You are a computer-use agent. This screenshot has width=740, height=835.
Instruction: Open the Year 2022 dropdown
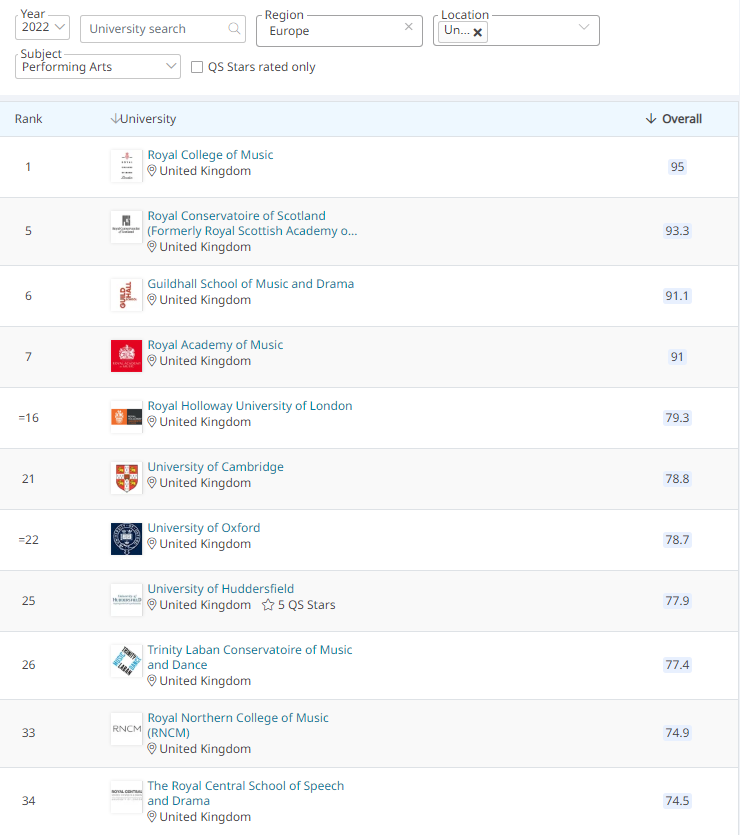point(42,27)
